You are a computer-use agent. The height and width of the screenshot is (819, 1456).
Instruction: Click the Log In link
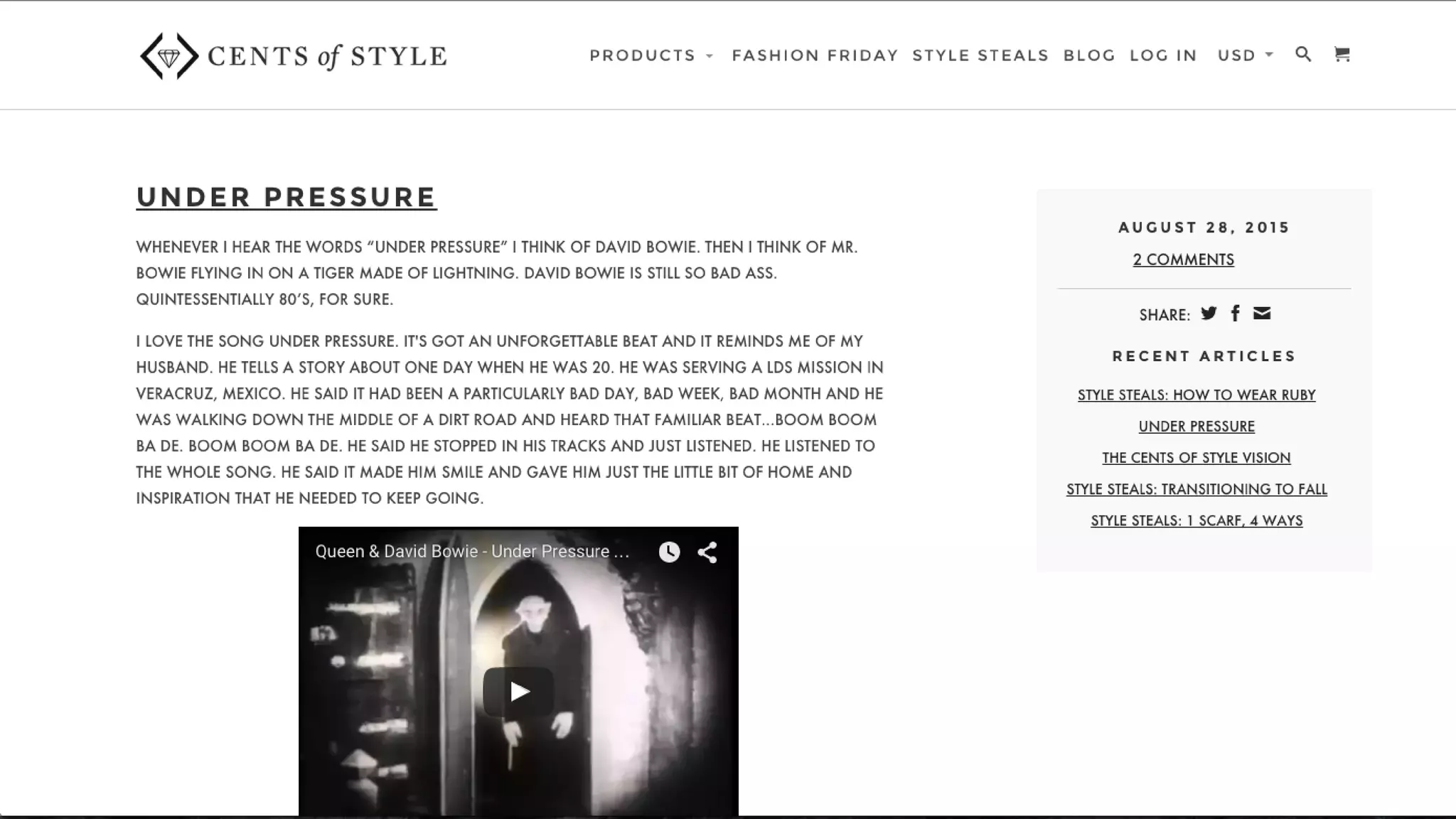1163,55
